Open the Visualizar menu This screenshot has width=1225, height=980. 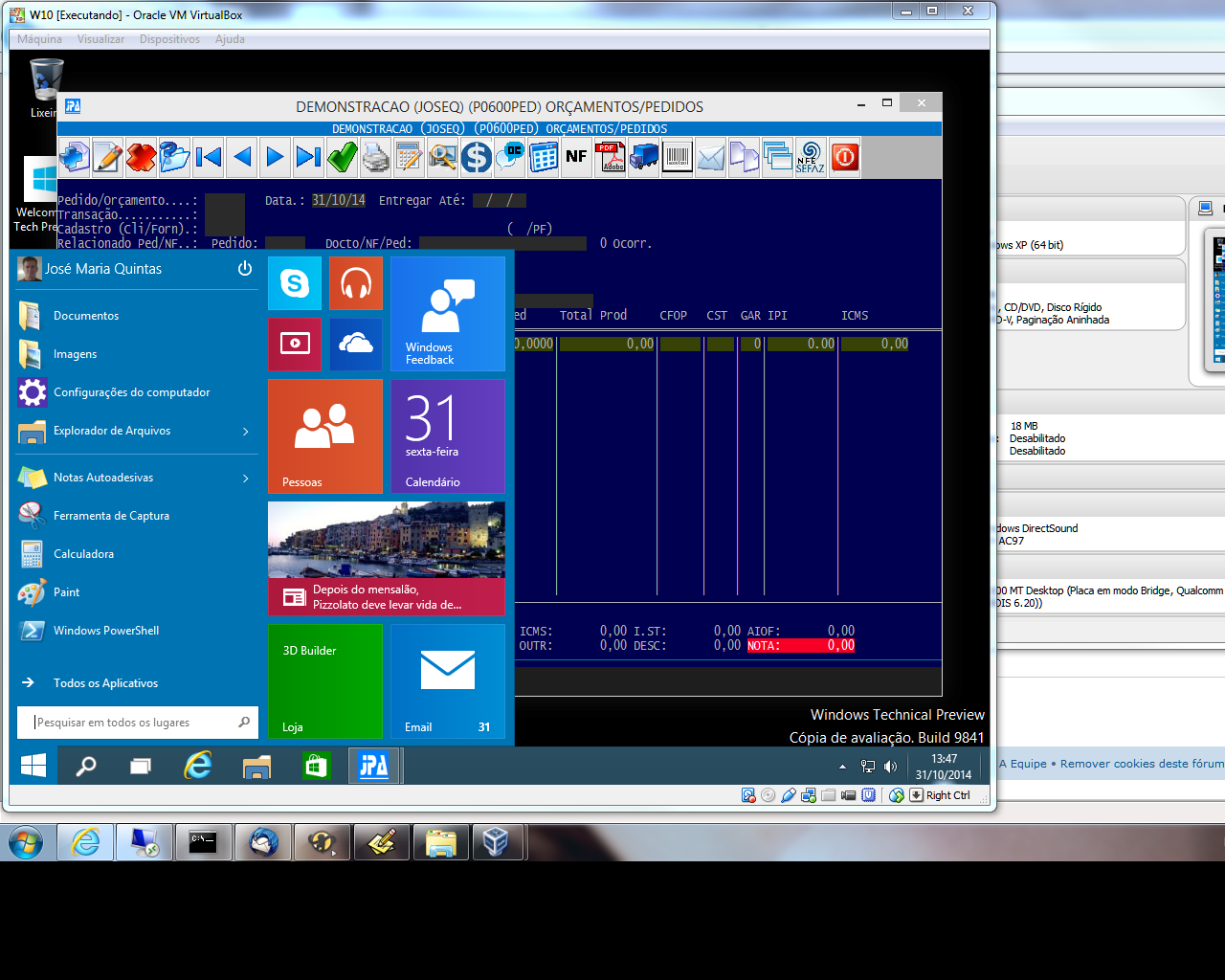click(100, 39)
